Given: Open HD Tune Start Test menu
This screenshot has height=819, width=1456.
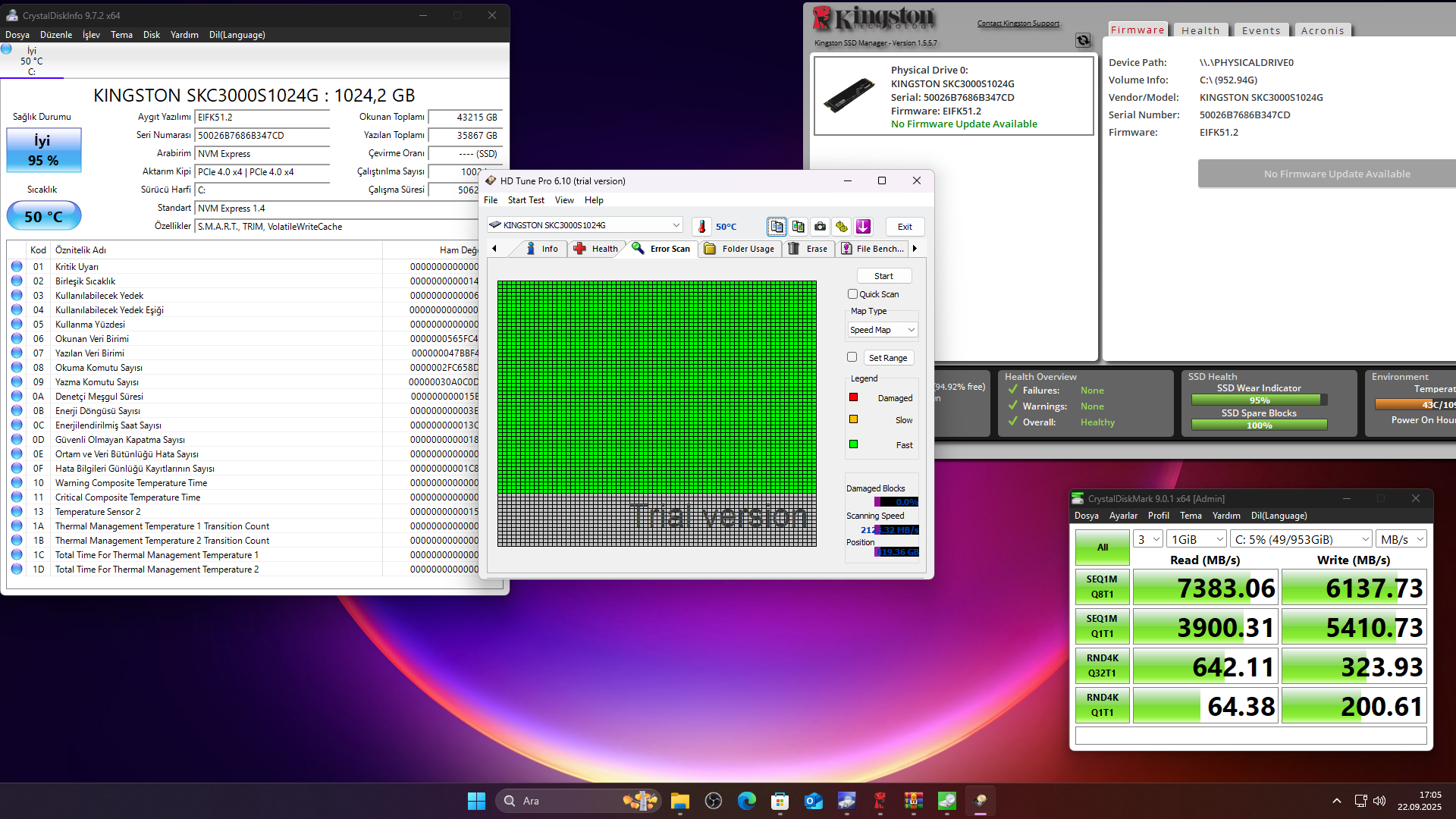Looking at the screenshot, I should point(526,200).
